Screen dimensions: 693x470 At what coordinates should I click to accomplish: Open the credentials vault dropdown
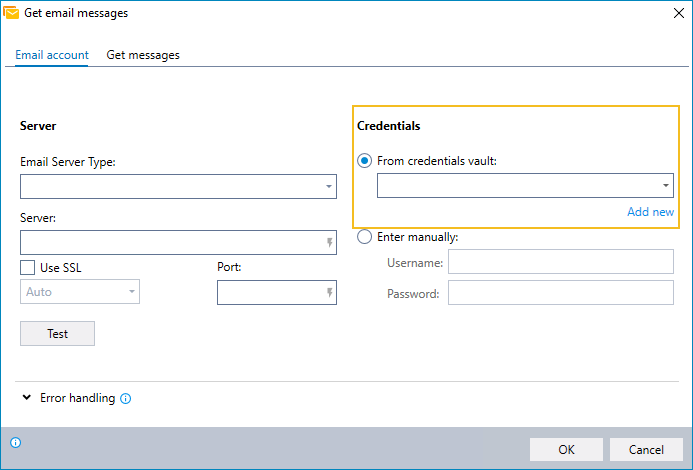coord(525,185)
